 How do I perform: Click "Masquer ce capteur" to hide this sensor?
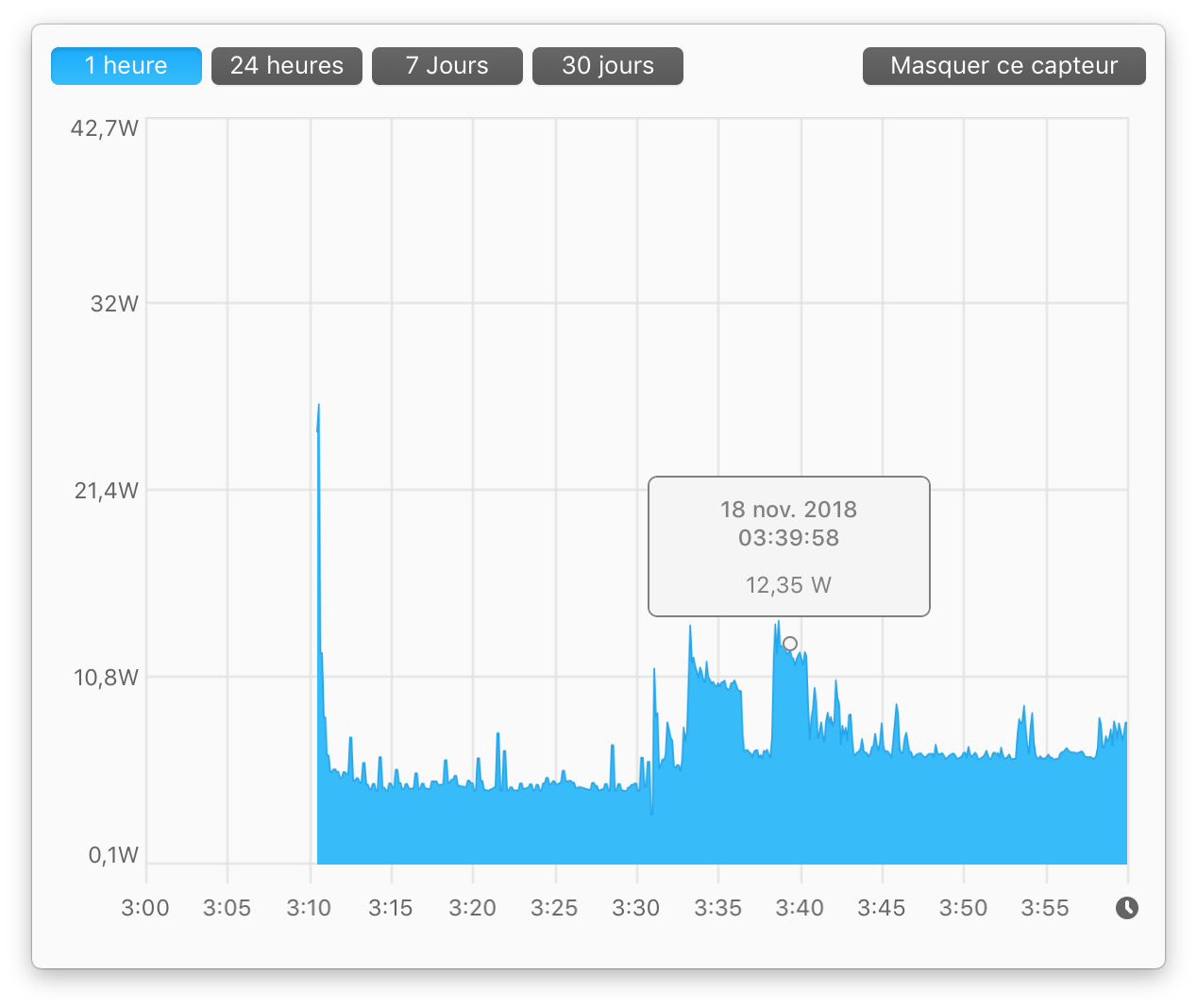1003,65
